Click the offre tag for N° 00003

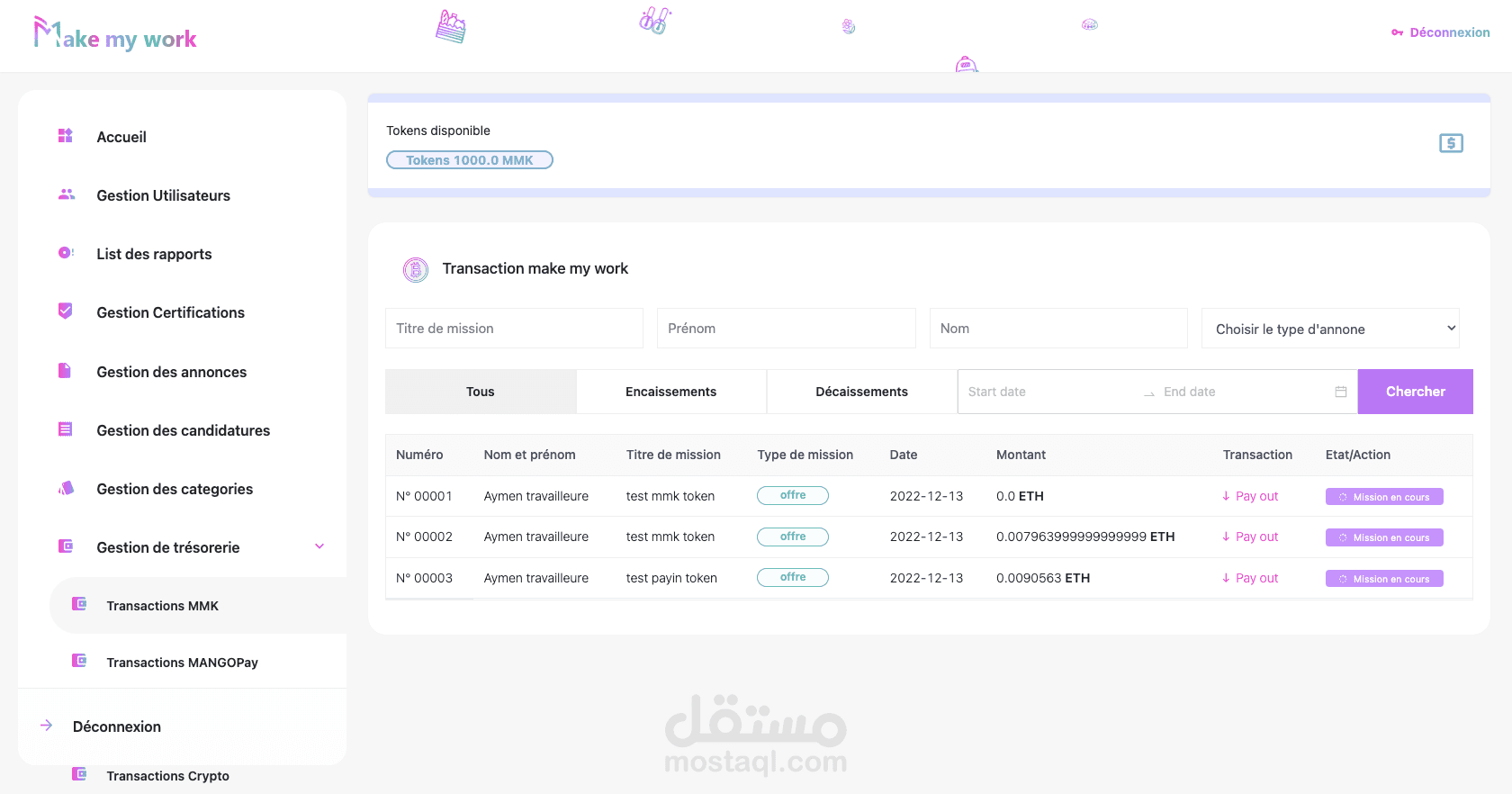tap(793, 577)
